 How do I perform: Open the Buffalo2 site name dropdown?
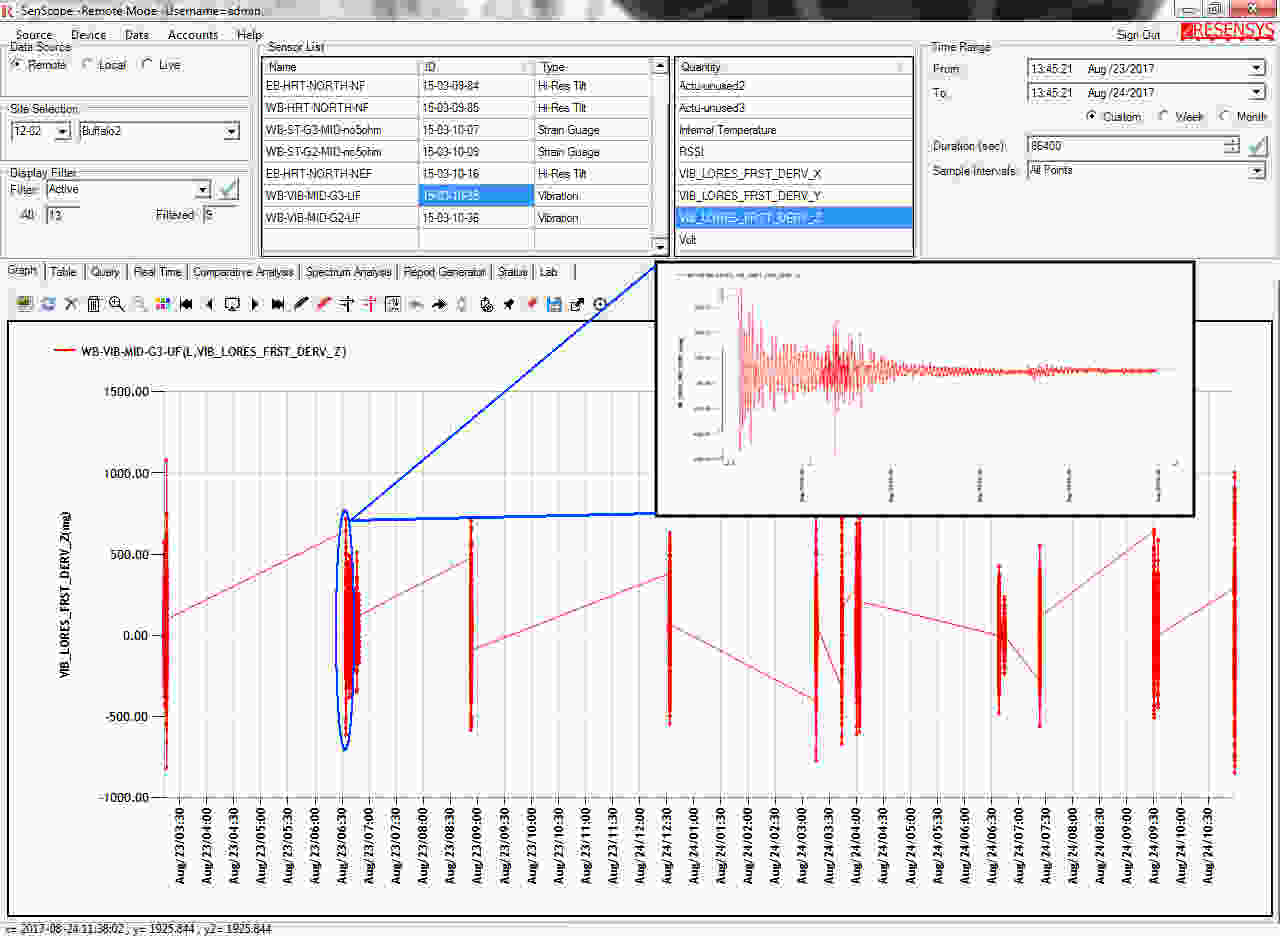(x=232, y=131)
